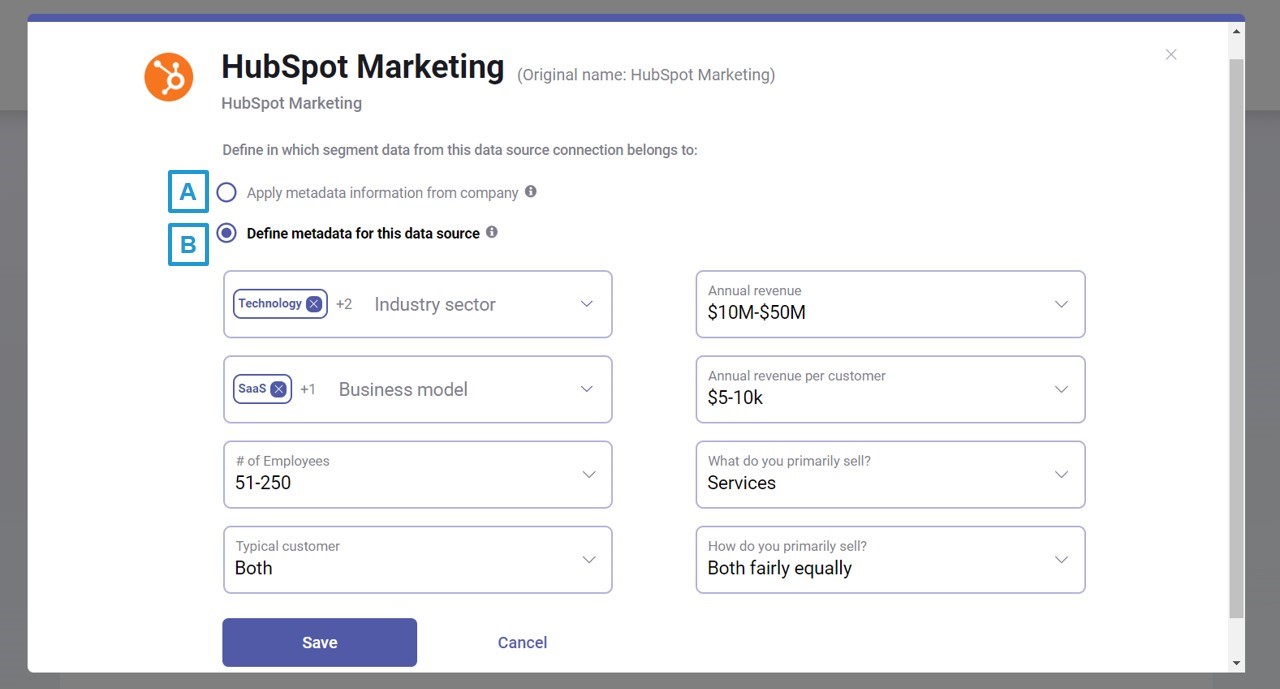Open the Typical customer dropdown
Image resolution: width=1280 pixels, height=689 pixels.
point(587,560)
